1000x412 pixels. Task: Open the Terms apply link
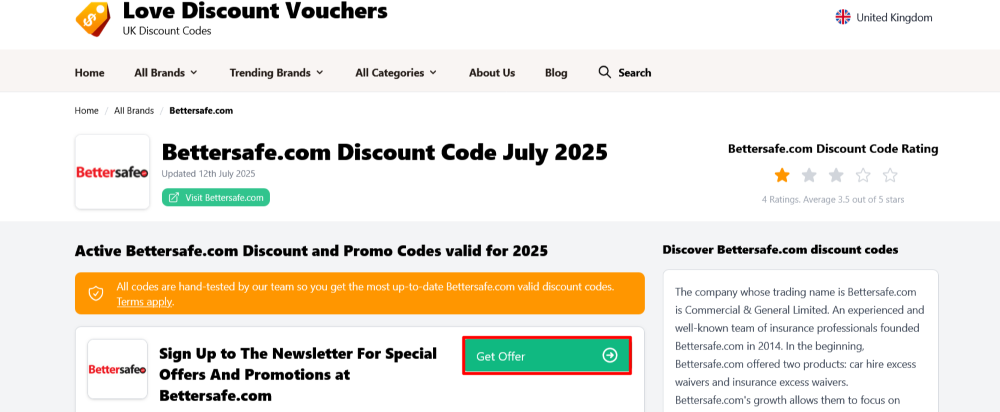click(x=144, y=301)
